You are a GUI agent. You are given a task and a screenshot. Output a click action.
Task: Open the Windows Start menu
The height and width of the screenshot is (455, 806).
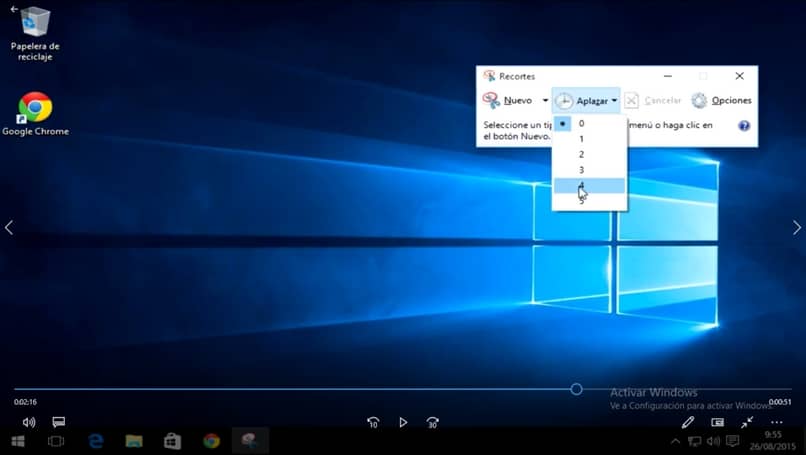click(x=18, y=441)
